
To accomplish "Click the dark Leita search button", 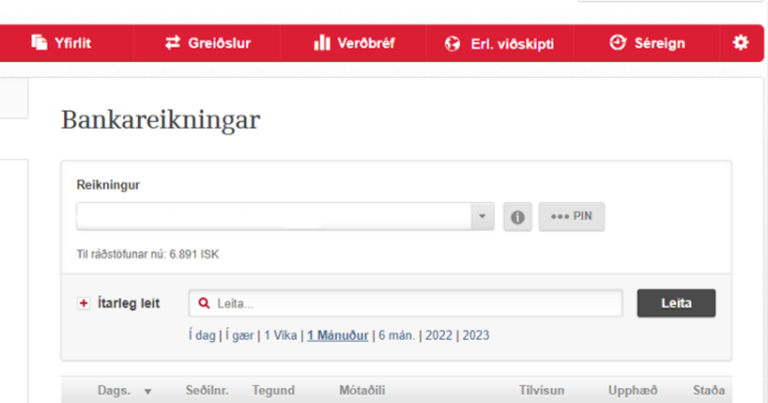I will point(676,303).
